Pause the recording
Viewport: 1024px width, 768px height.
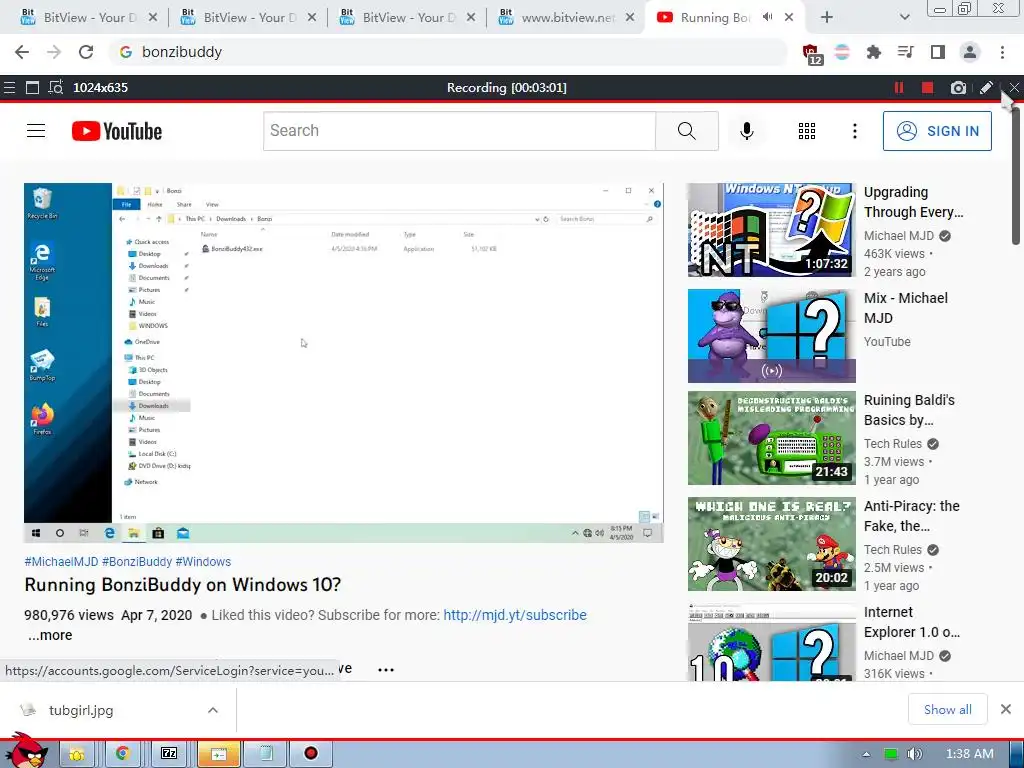tap(899, 88)
